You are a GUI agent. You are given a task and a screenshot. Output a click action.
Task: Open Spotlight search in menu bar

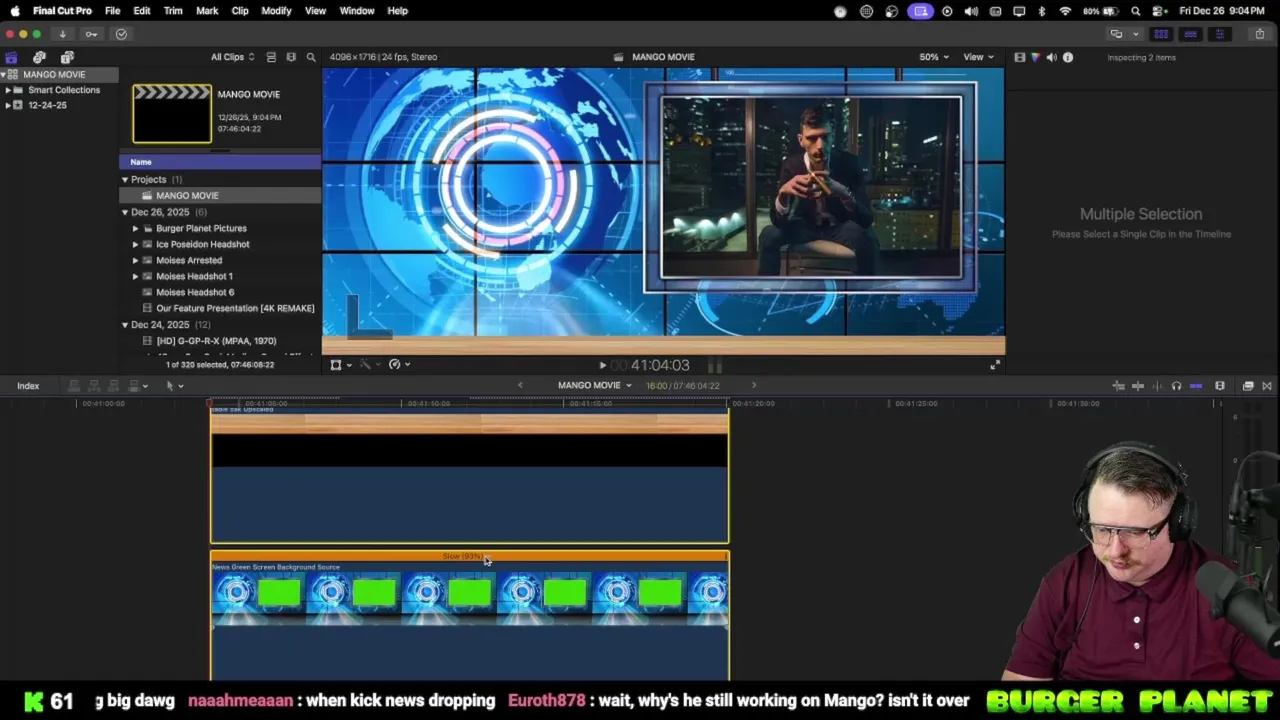(1138, 11)
